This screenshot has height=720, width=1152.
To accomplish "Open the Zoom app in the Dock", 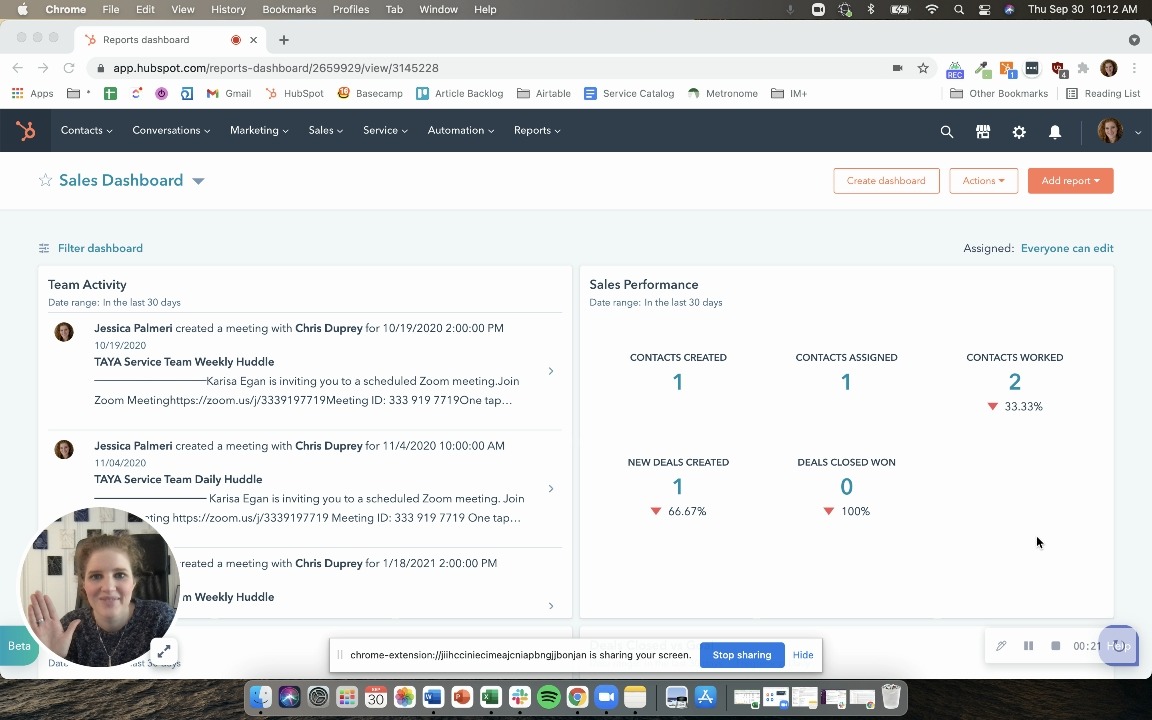I will (x=606, y=697).
